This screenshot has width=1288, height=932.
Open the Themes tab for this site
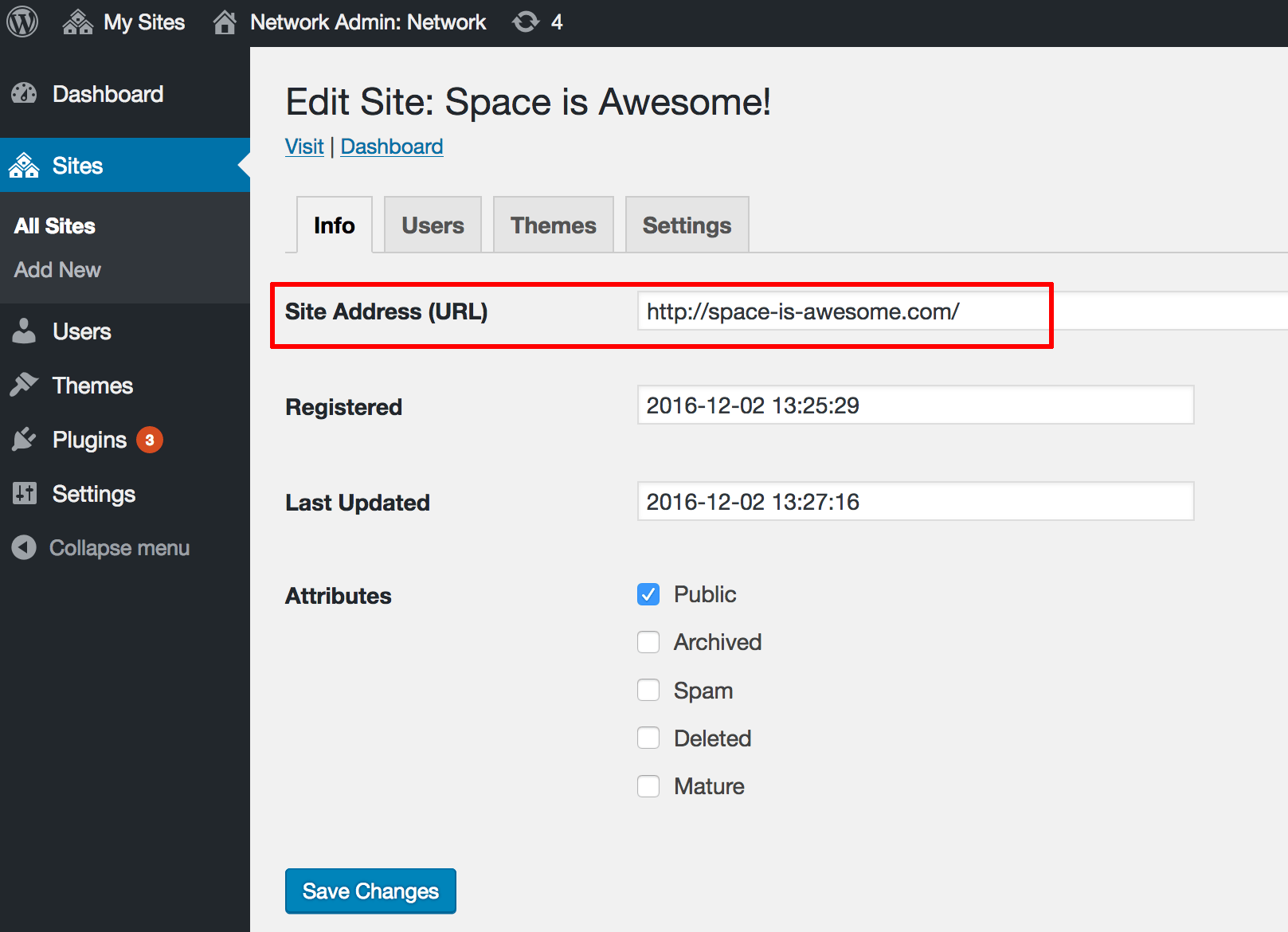553,224
